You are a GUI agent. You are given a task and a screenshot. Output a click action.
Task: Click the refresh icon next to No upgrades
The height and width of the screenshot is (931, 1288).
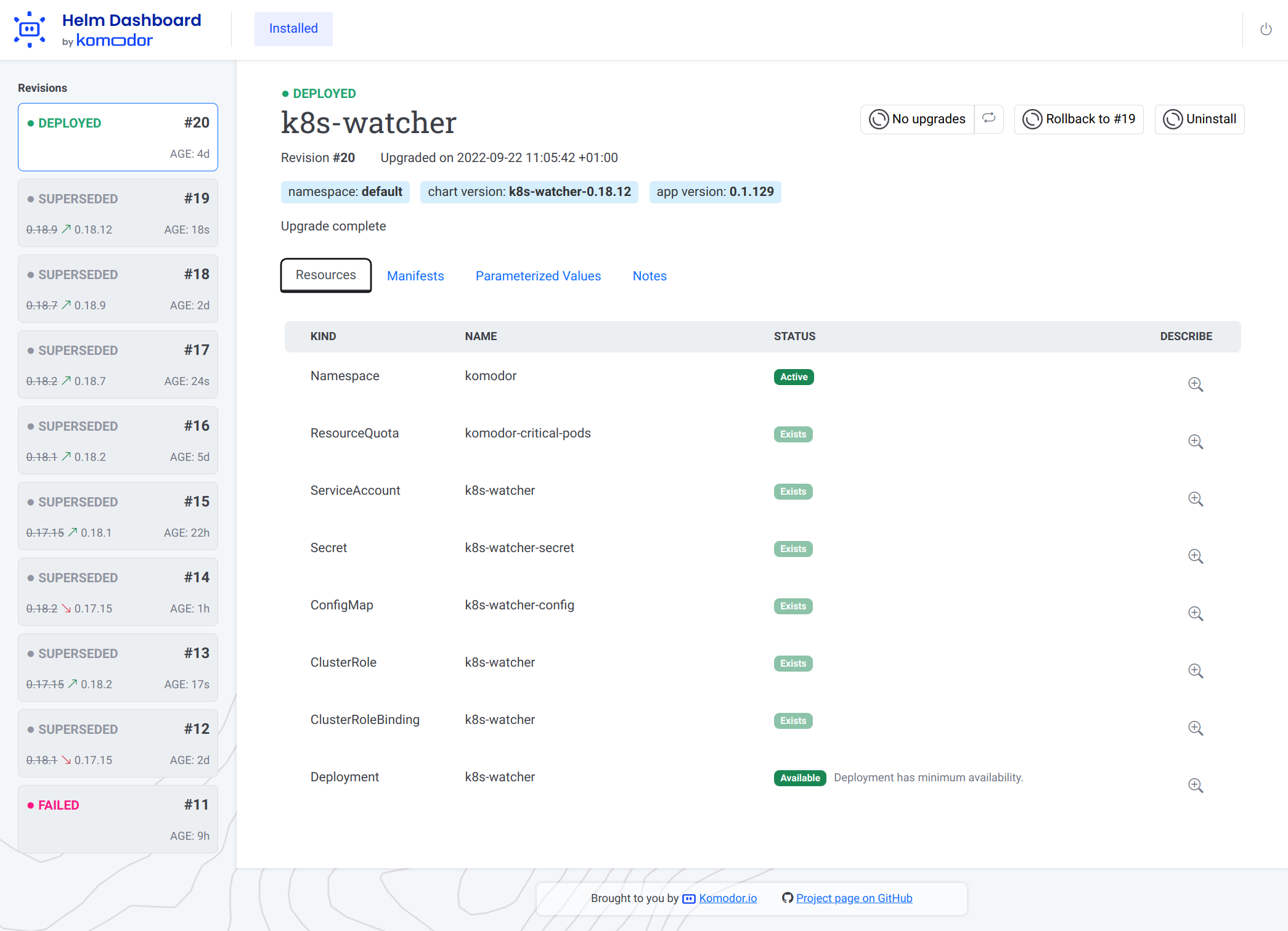(989, 119)
